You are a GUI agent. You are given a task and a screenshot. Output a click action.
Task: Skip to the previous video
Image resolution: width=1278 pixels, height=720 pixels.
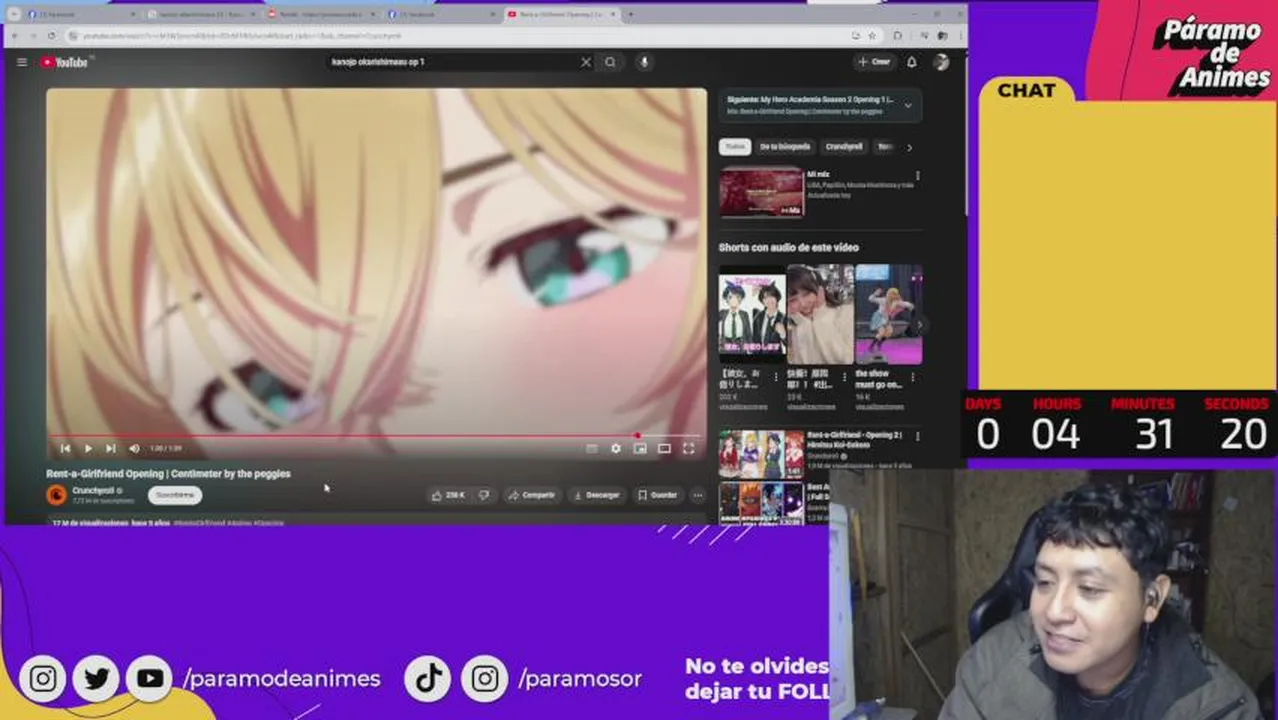(x=65, y=448)
